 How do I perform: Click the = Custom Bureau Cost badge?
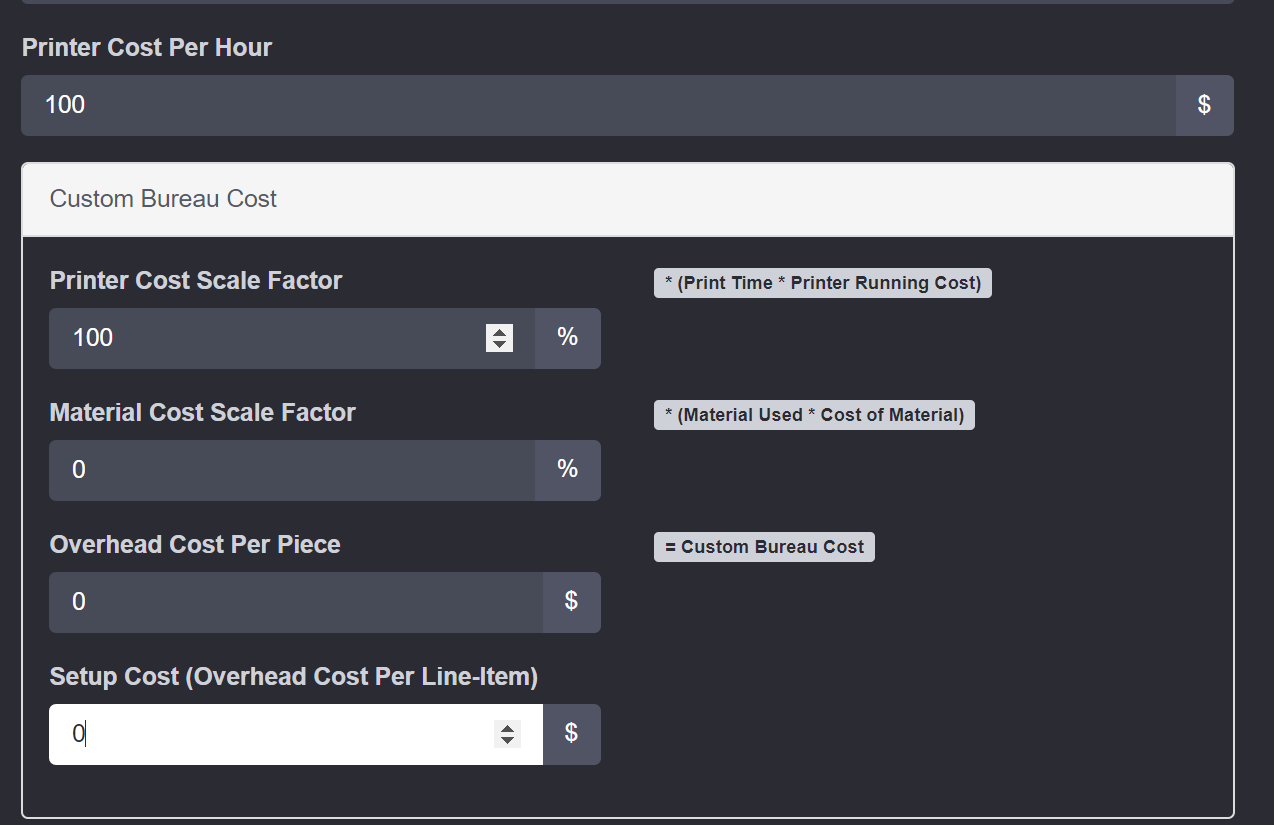(764, 547)
